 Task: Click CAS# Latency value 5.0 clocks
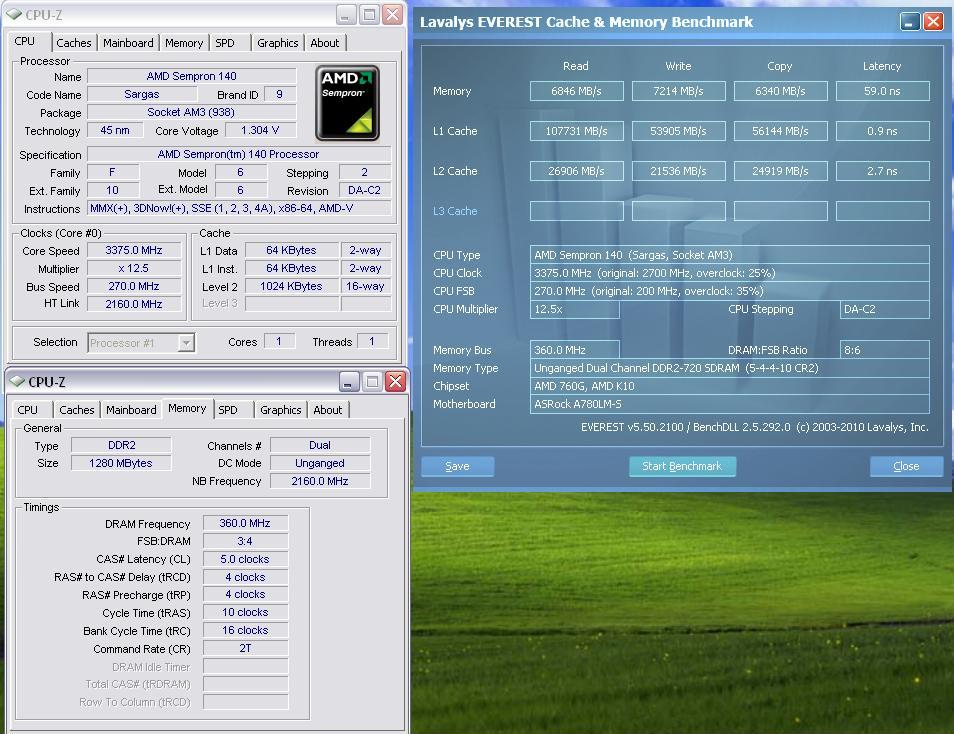pos(245,559)
